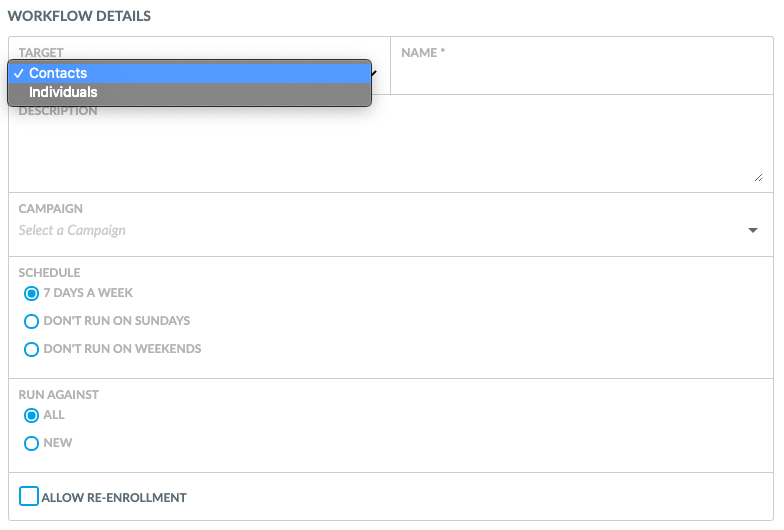Set Run Against to All radio button

coord(32,416)
